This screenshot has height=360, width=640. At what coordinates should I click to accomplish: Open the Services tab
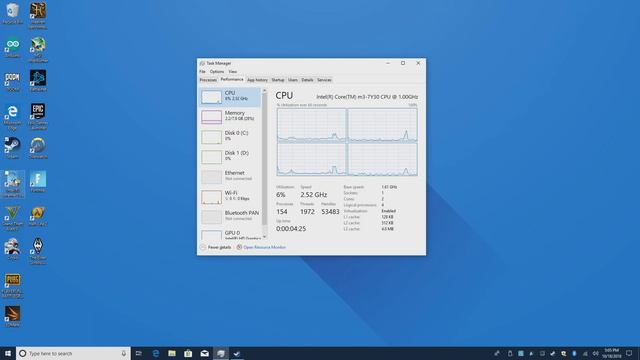point(324,80)
